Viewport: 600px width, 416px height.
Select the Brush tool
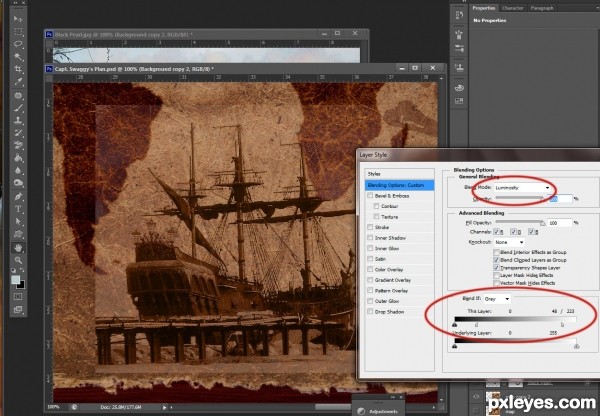(18, 108)
